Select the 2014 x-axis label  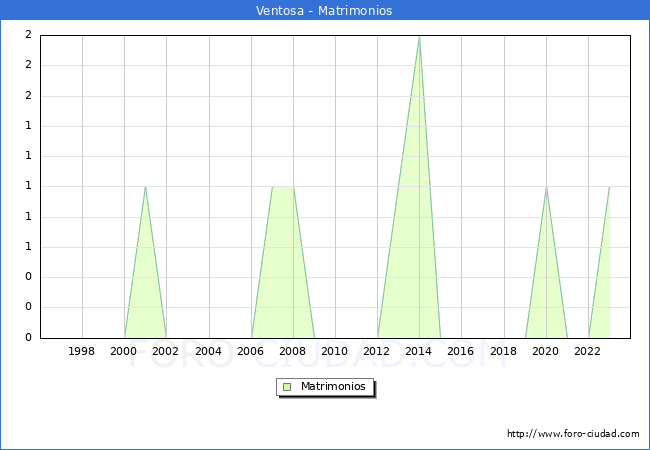click(x=419, y=351)
